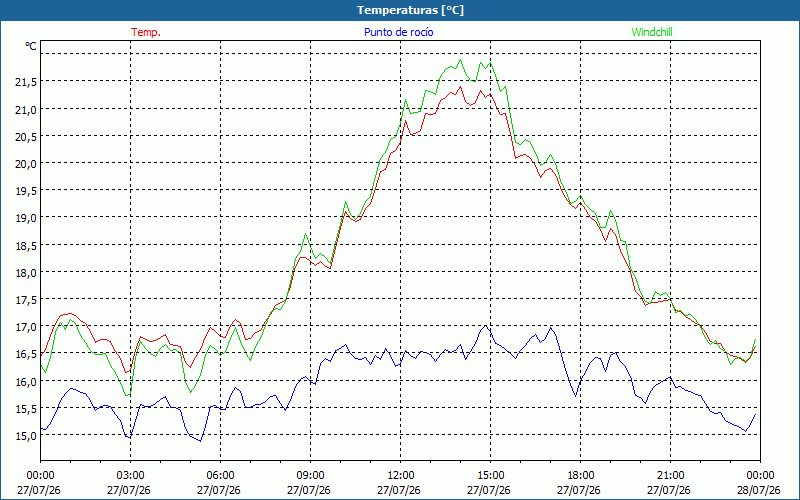Click the 03:00 time axis label
The width and height of the screenshot is (800, 500).
[131, 476]
